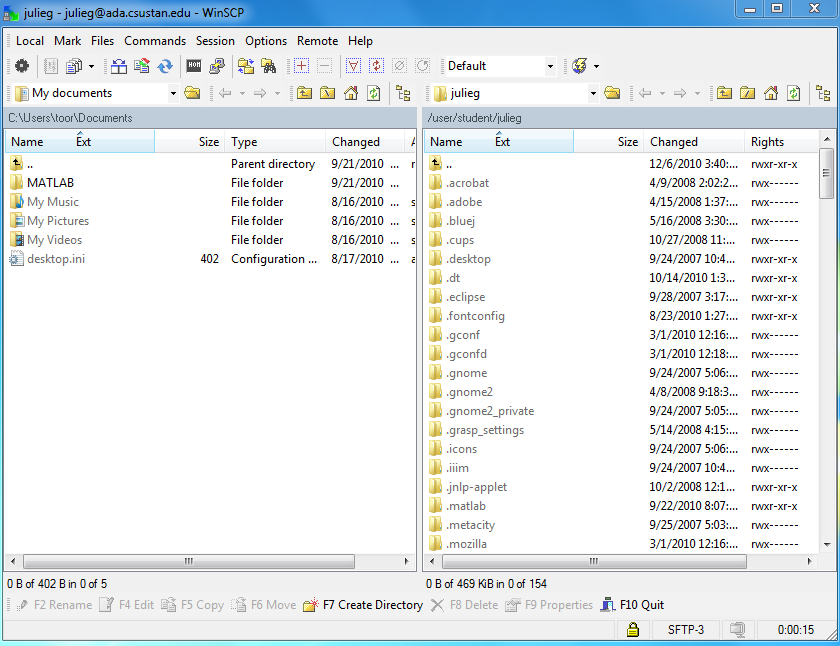This screenshot has width=840, height=646.
Task: Click the Synchronize icon with green arrows
Action: (142, 66)
